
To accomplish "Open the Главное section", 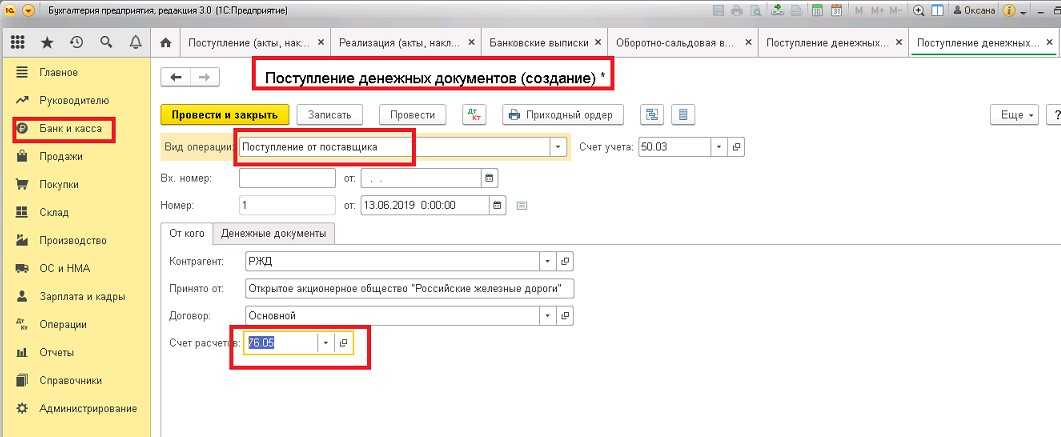I will pos(58,72).
